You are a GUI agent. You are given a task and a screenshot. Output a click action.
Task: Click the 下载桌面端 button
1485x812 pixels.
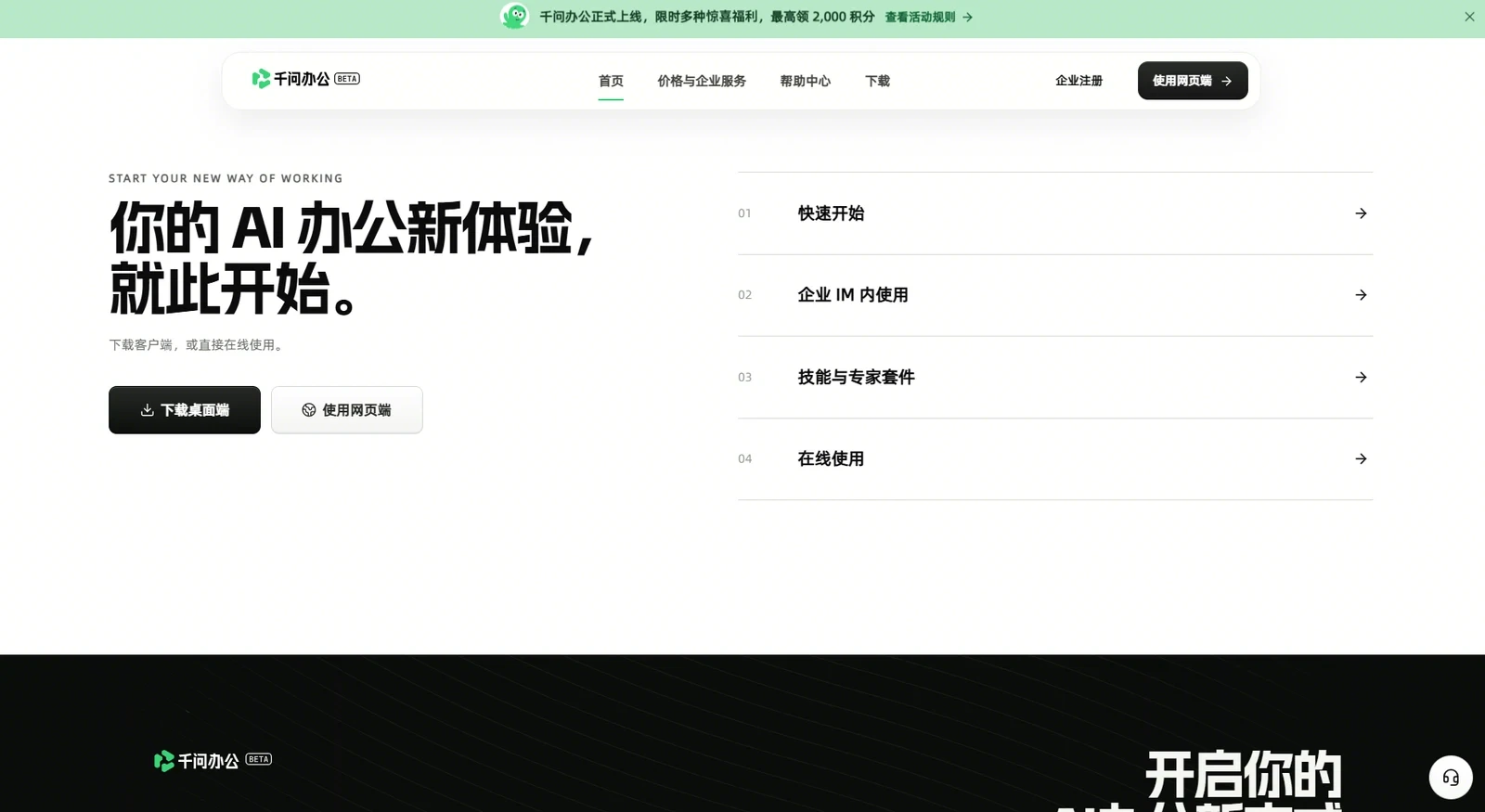click(185, 410)
